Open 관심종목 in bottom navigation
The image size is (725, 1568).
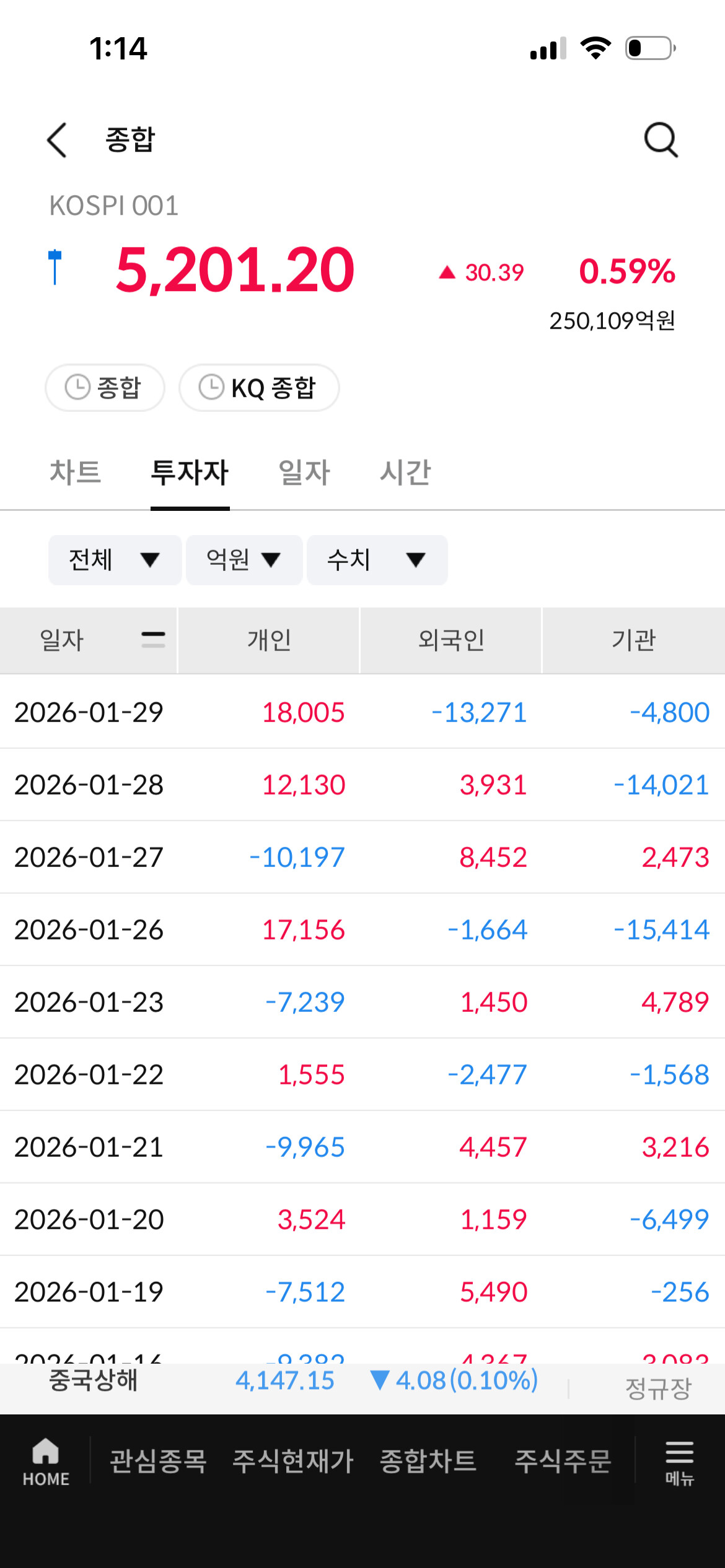158,1461
